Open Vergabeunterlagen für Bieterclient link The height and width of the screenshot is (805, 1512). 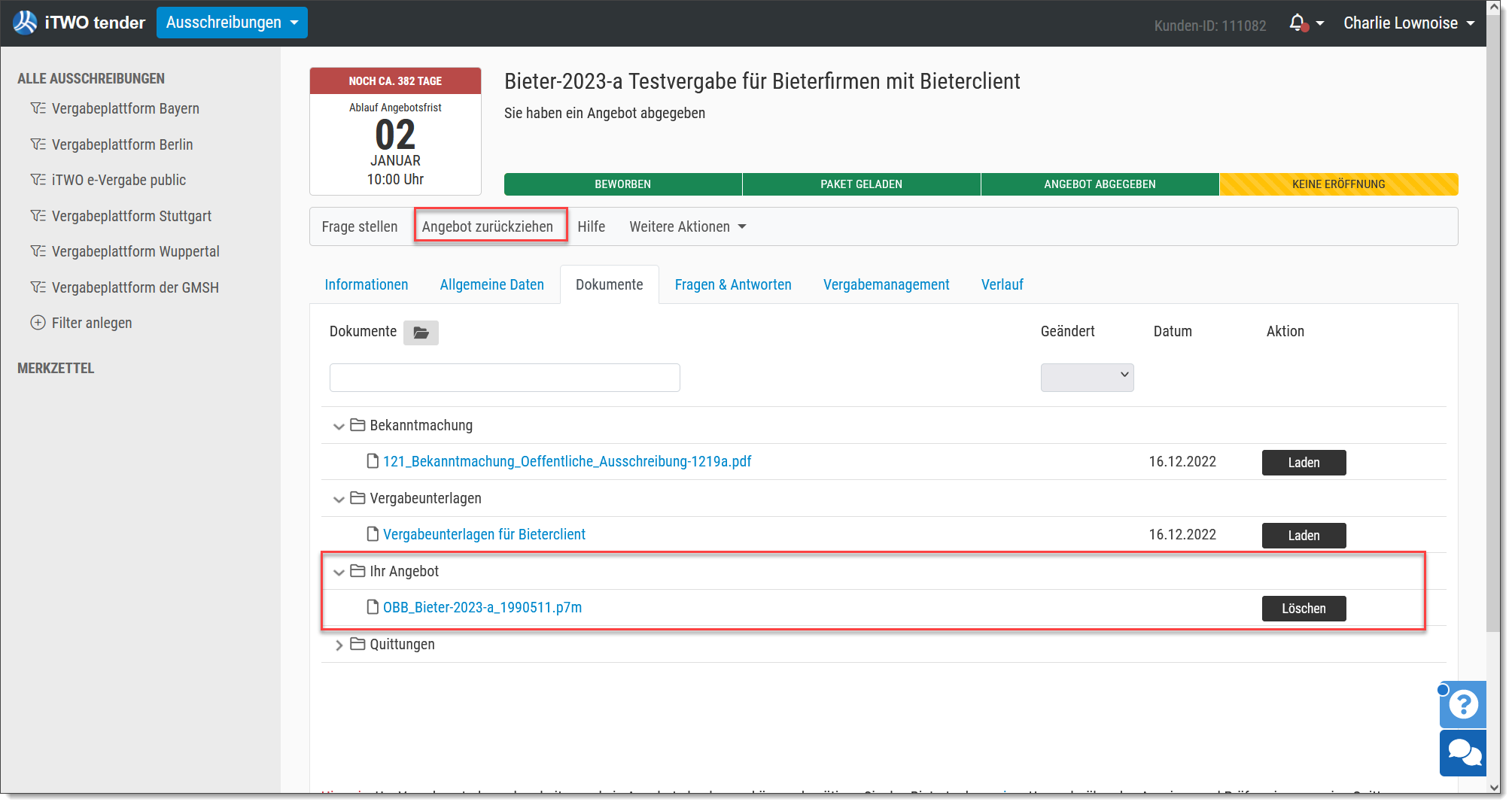(484, 534)
